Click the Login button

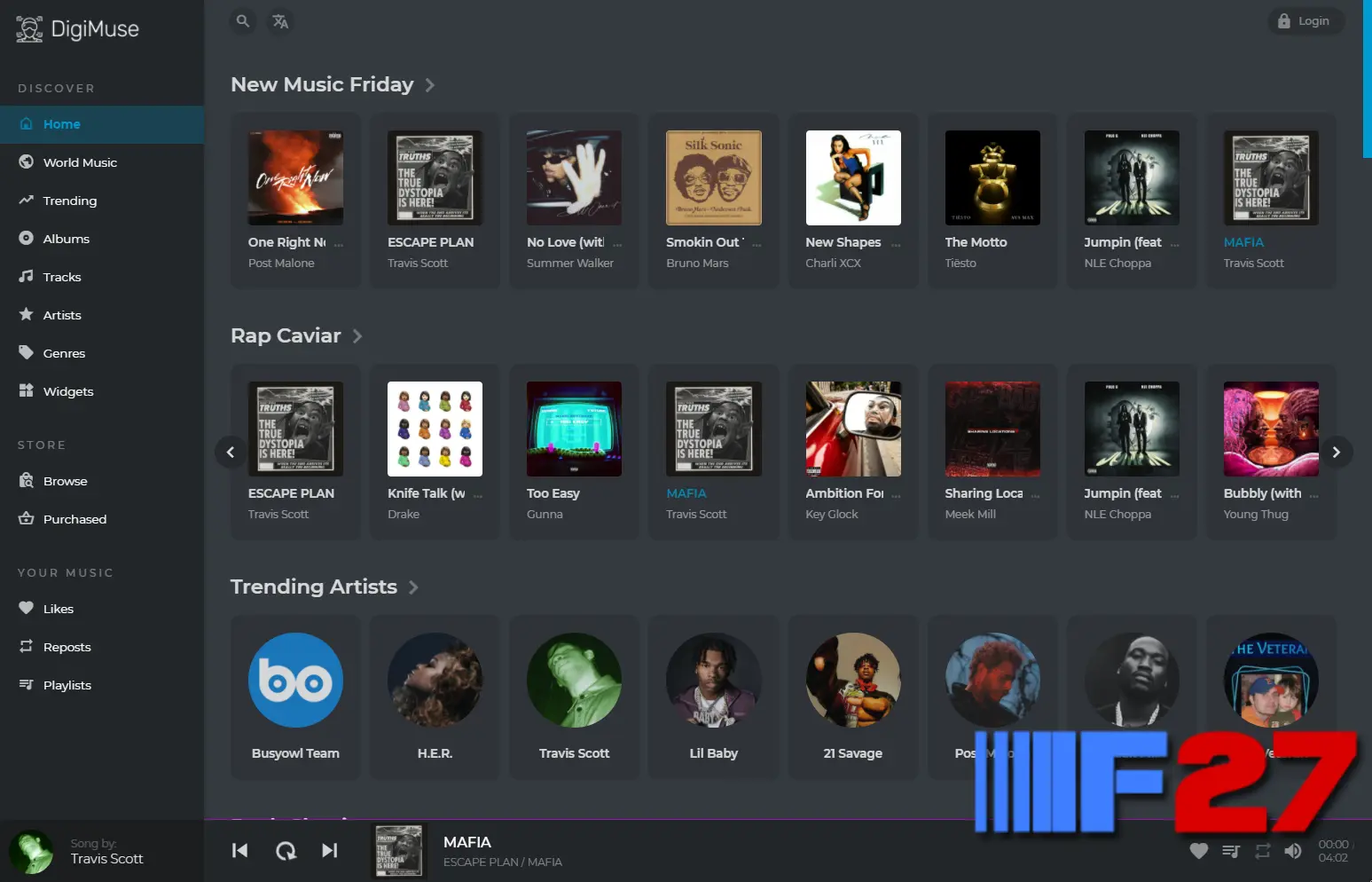(x=1304, y=21)
